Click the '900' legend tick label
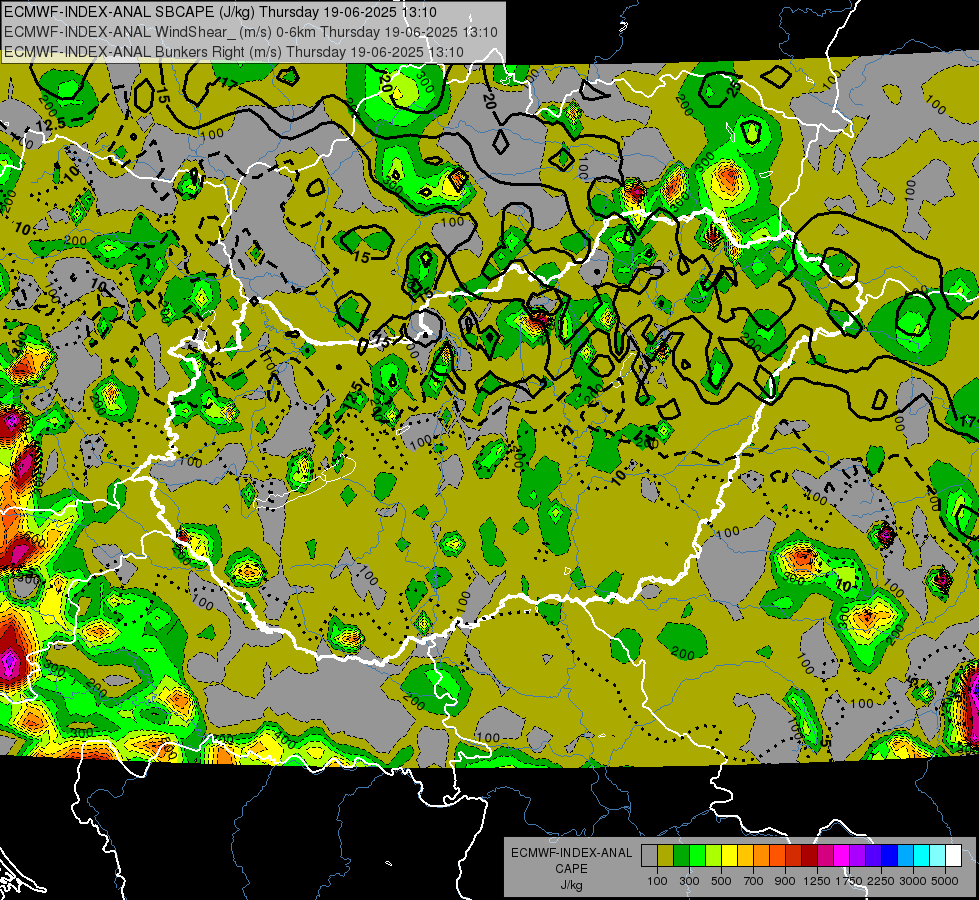The width and height of the screenshot is (979, 900). (x=785, y=881)
